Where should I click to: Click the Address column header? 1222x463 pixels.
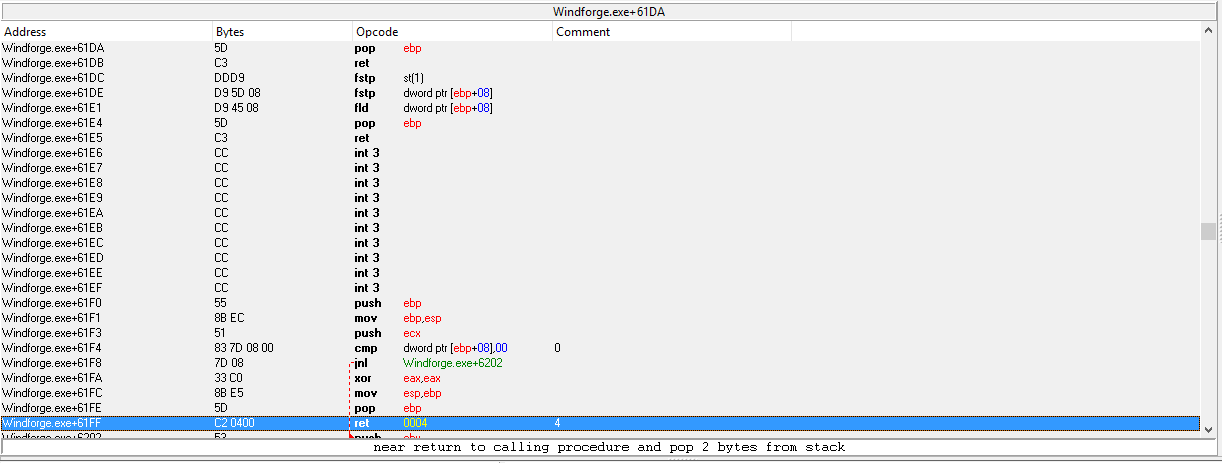[x=106, y=32]
